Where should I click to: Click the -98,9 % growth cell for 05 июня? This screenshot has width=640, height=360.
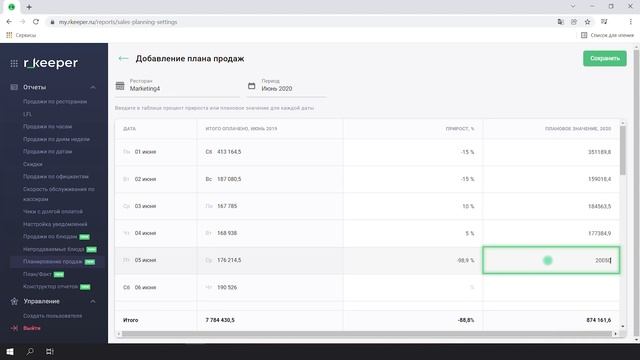tap(413, 260)
